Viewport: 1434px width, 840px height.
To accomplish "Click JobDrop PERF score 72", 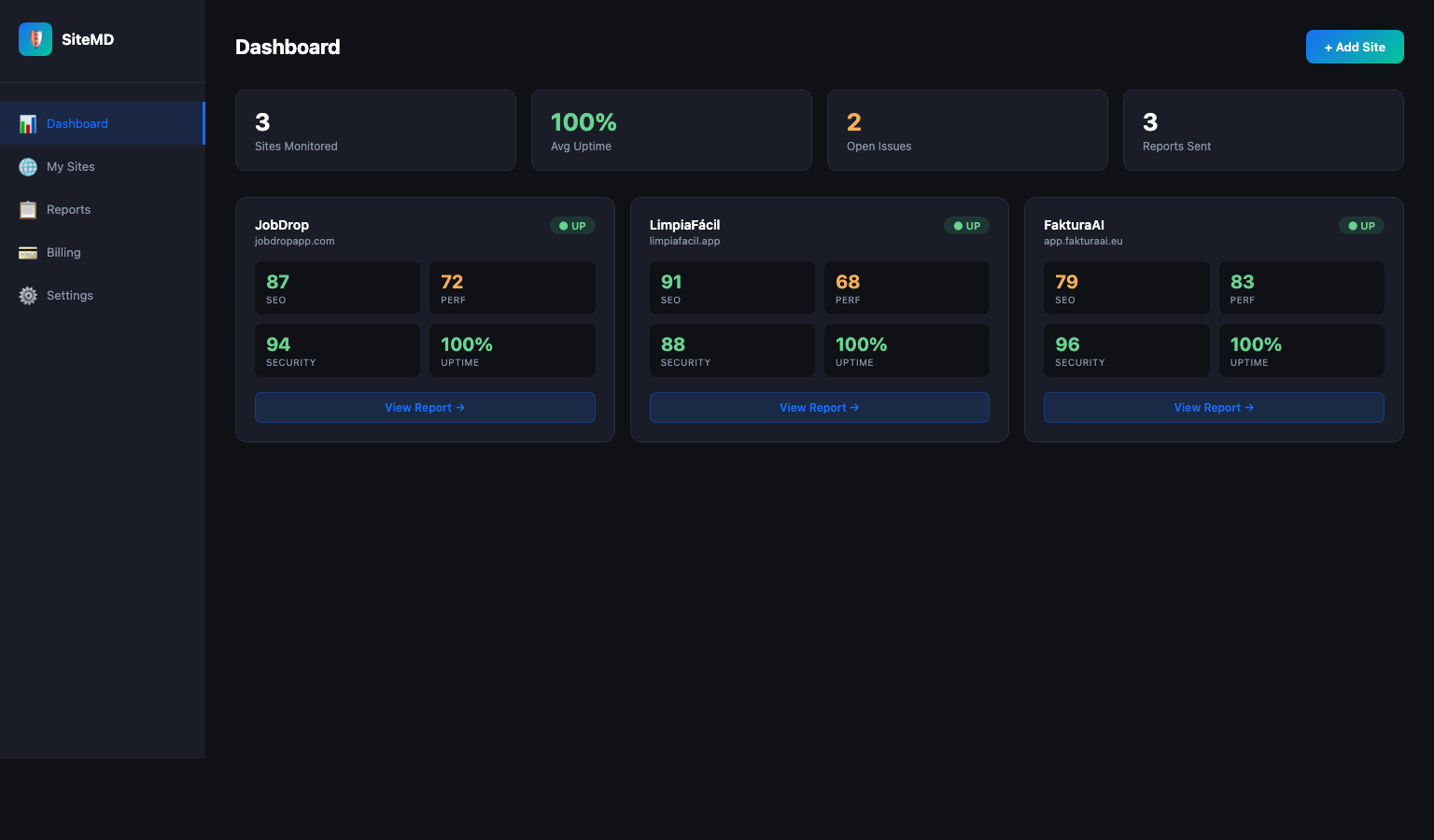I will tap(513, 287).
